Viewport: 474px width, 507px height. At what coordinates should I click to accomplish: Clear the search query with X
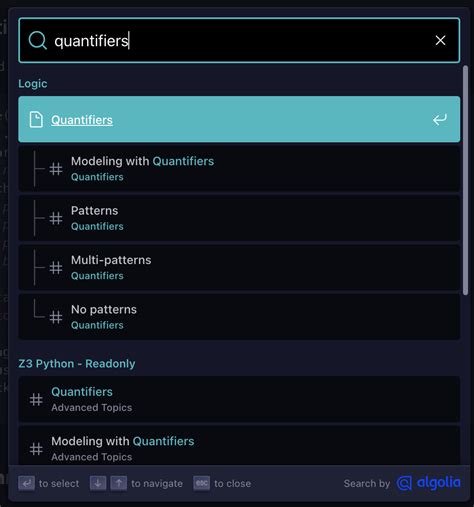click(440, 40)
